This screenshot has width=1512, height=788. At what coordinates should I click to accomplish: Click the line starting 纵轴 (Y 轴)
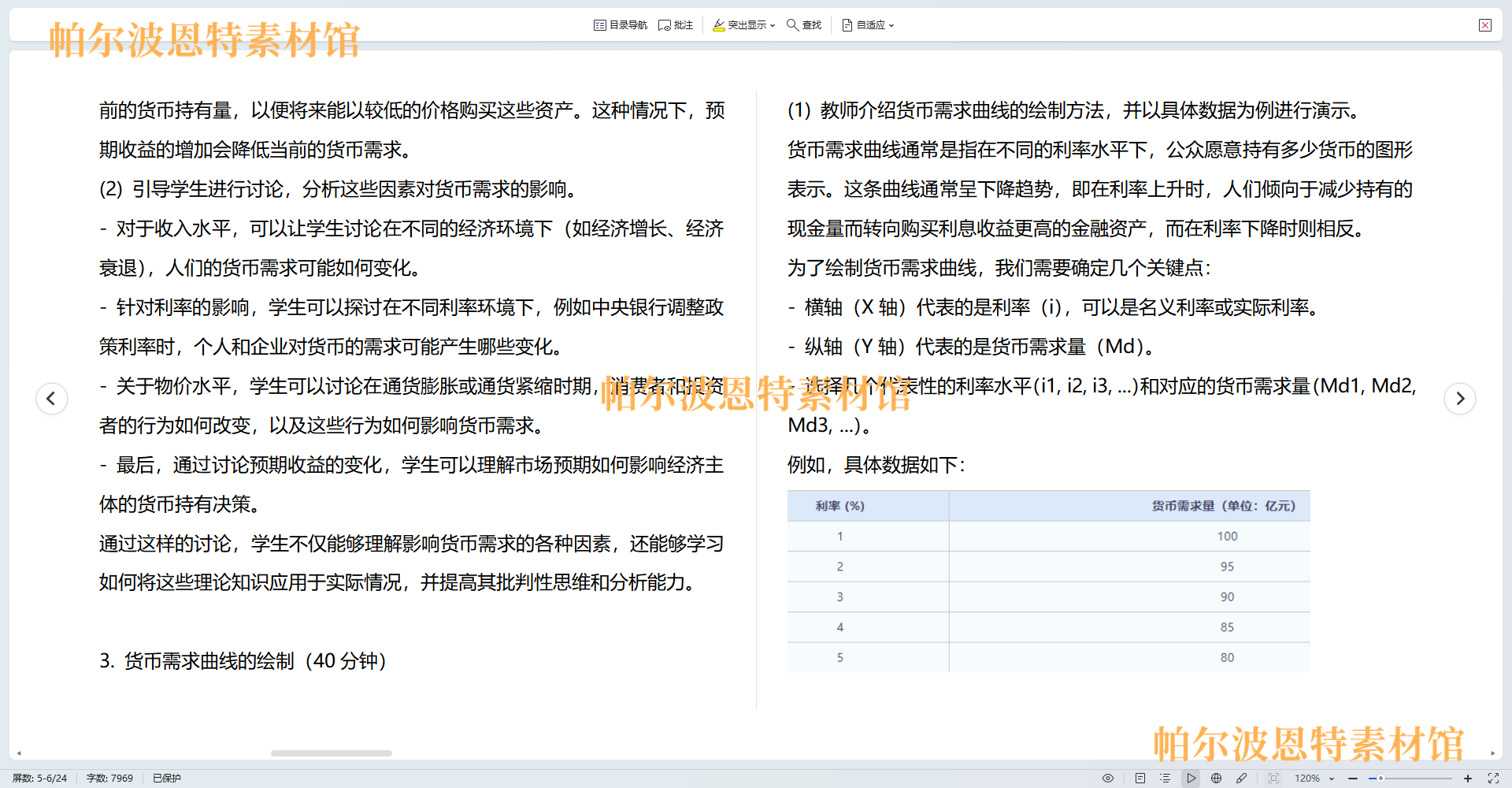click(x=972, y=347)
